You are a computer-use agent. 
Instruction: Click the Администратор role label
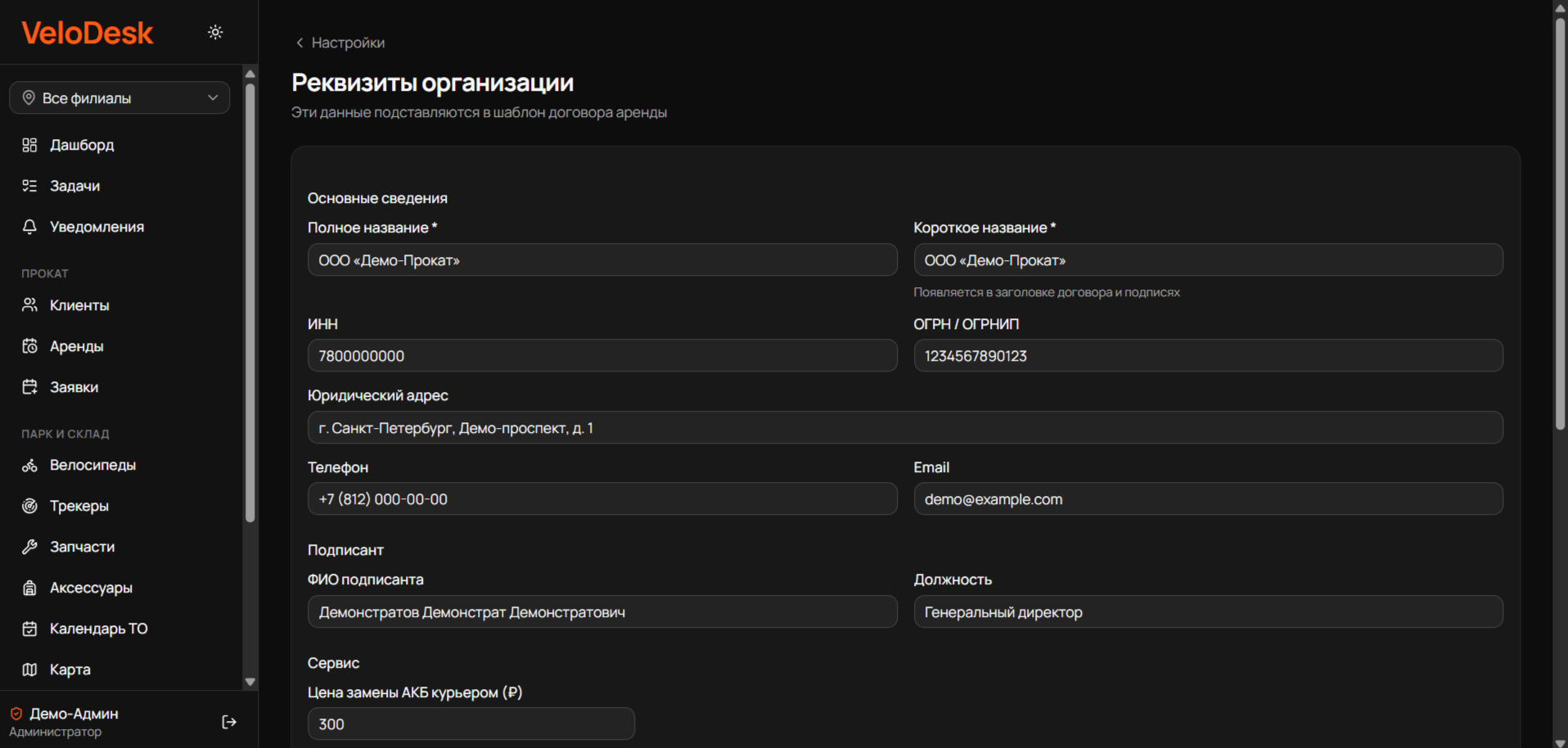(x=56, y=732)
